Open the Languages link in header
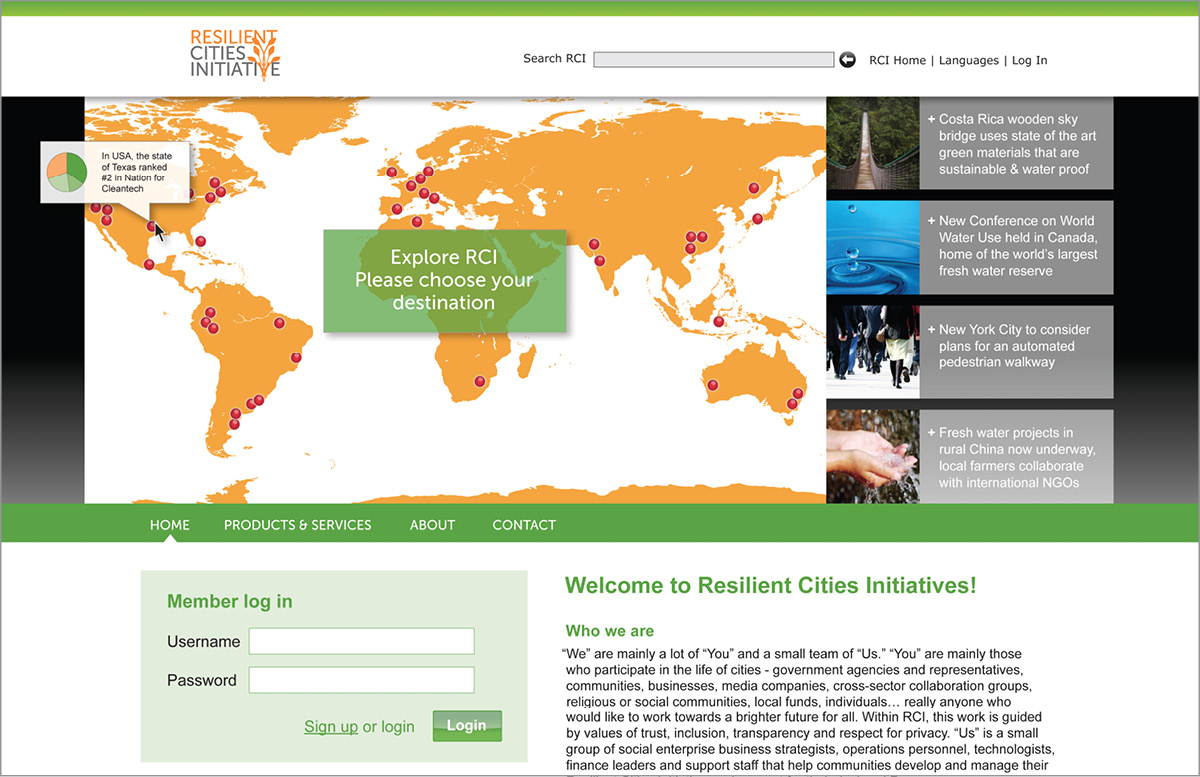The image size is (1200, 777). (x=968, y=61)
